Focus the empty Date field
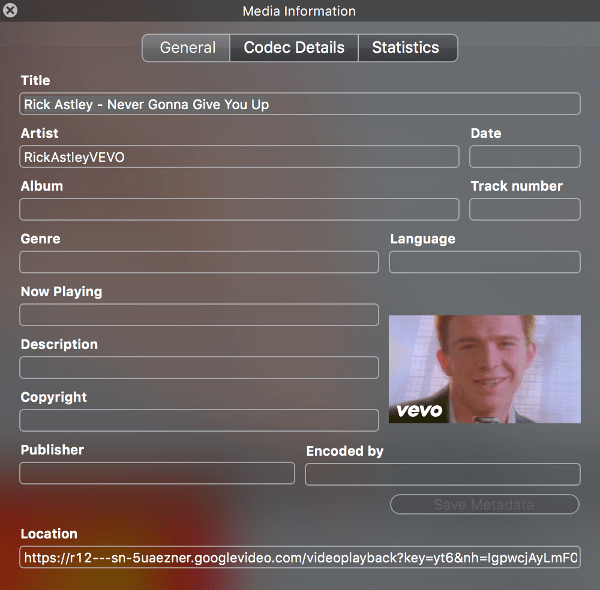 (525, 156)
